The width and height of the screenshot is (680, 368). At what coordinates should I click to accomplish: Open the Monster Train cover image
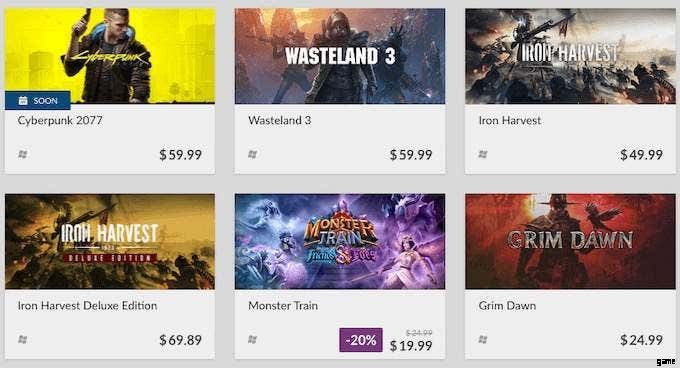[340, 241]
